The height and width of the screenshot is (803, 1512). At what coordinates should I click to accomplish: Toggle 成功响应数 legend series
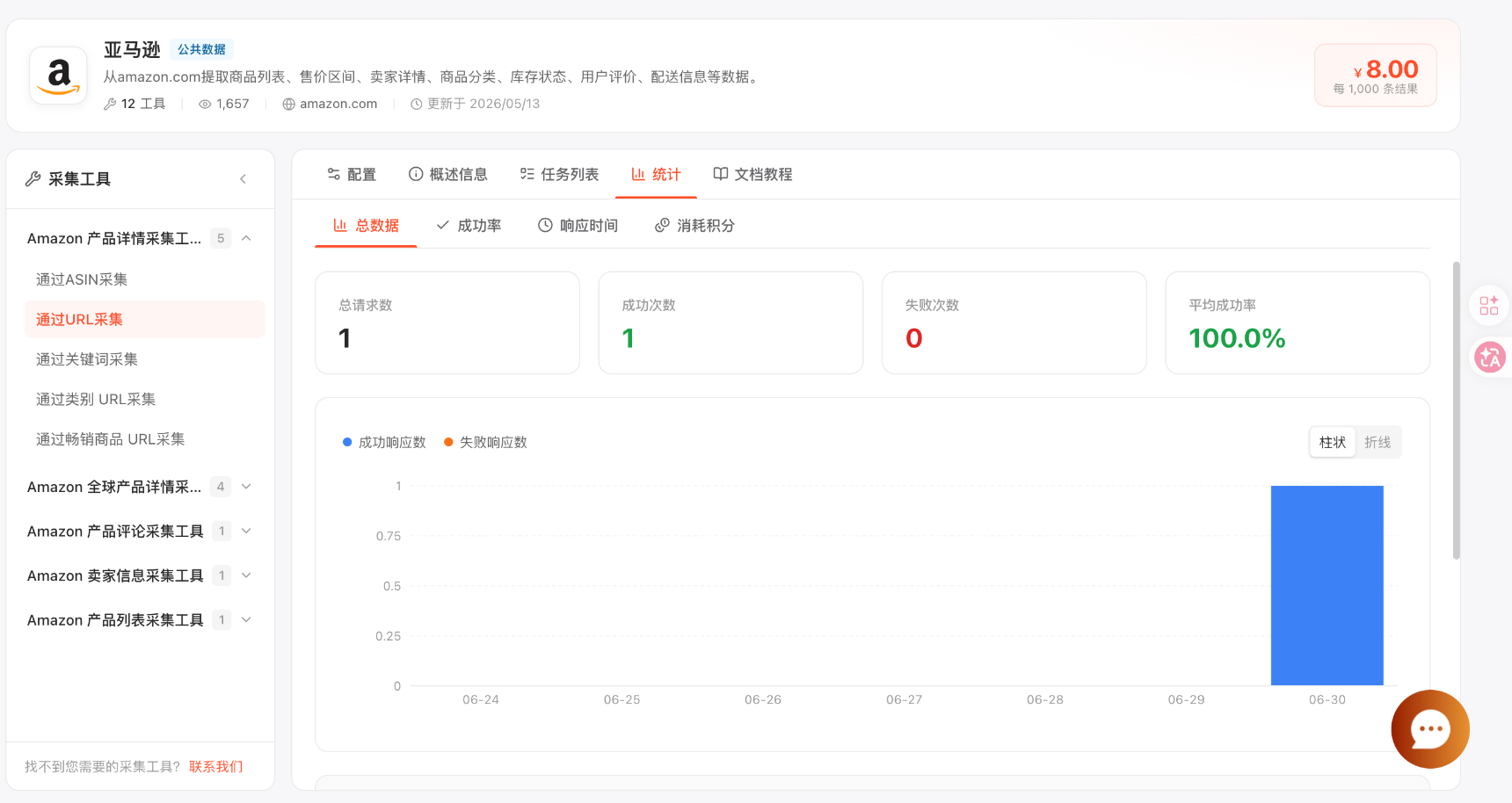pyautogui.click(x=384, y=442)
